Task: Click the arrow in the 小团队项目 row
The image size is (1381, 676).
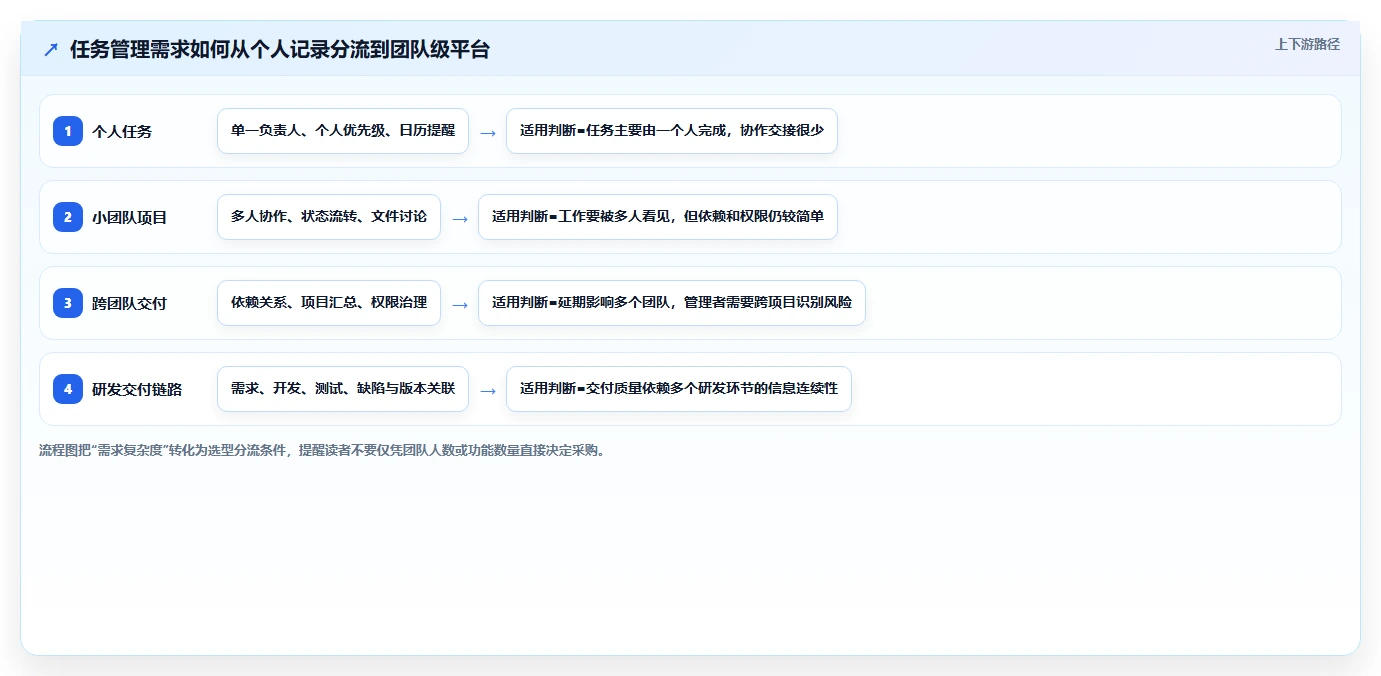Action: [x=460, y=218]
